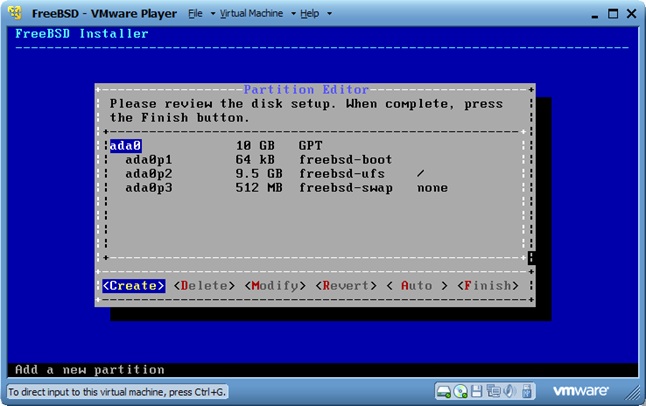Click the VMware Player title bar icon
Screen dimensions: 646x406
pyautogui.click(x=15, y=14)
